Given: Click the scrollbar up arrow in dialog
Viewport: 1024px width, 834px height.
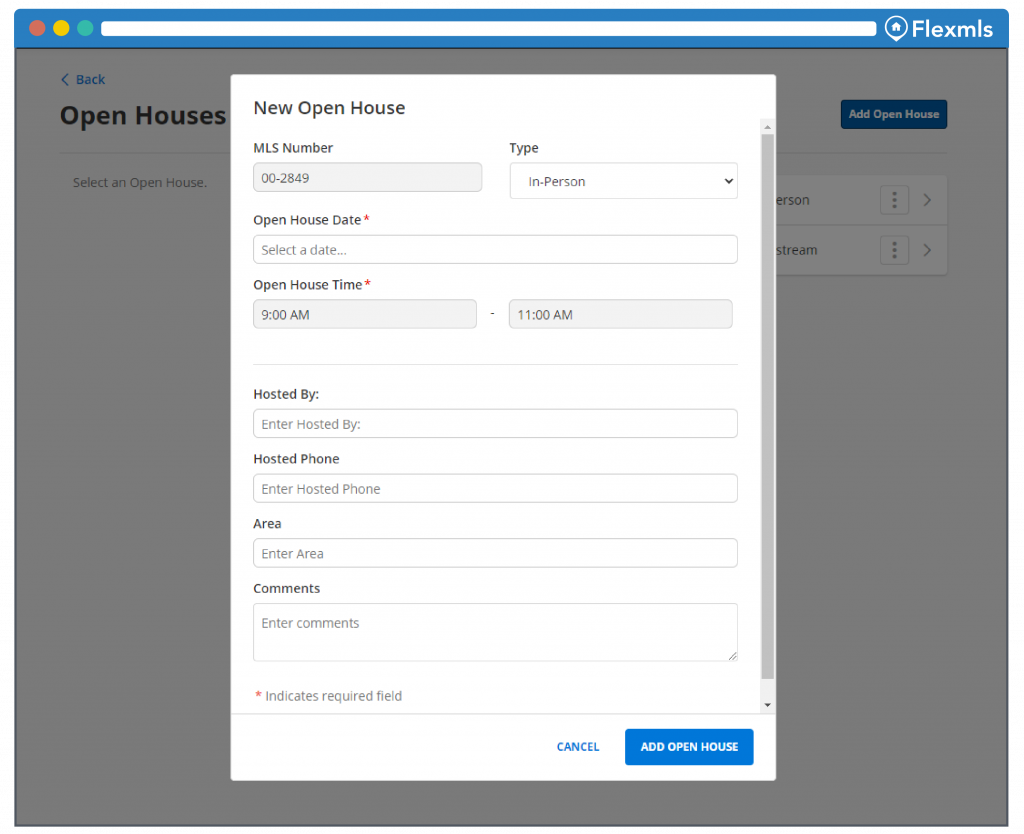Looking at the screenshot, I should [x=767, y=127].
